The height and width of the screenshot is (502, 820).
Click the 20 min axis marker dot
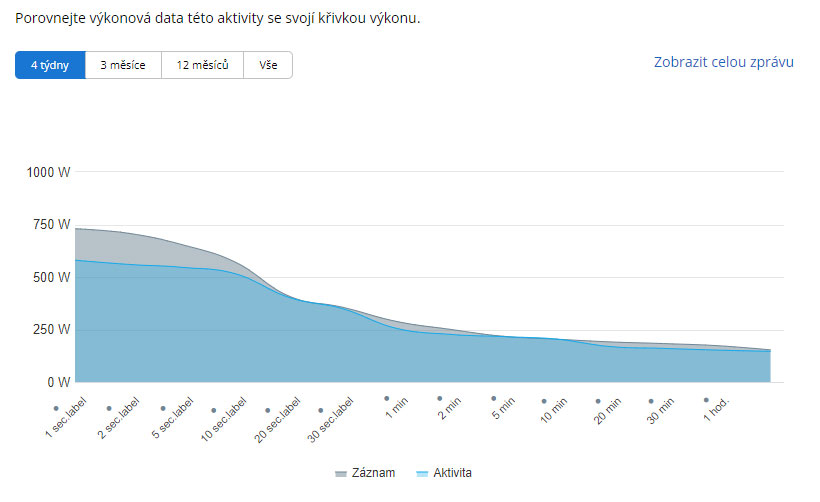click(598, 401)
